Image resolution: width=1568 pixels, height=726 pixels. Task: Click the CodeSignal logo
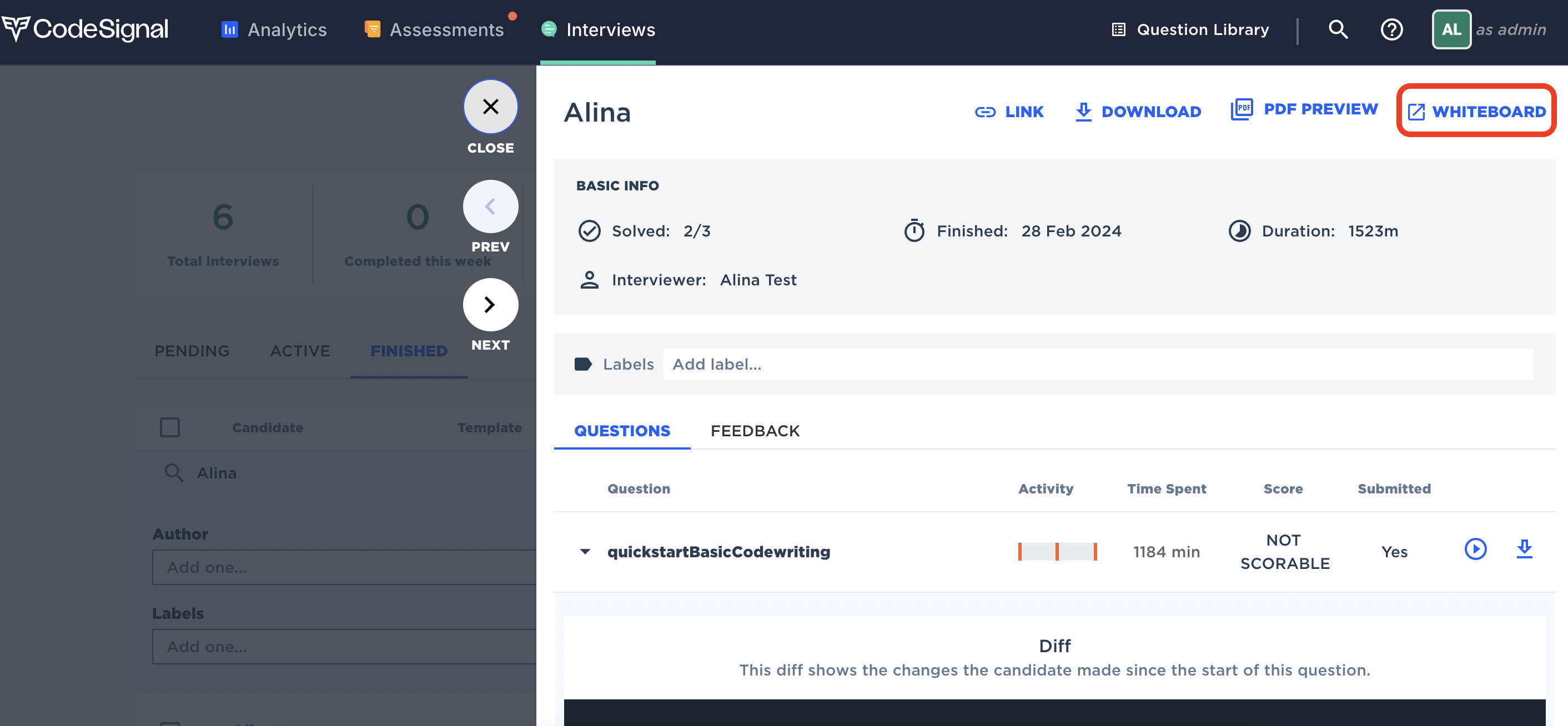tap(84, 29)
